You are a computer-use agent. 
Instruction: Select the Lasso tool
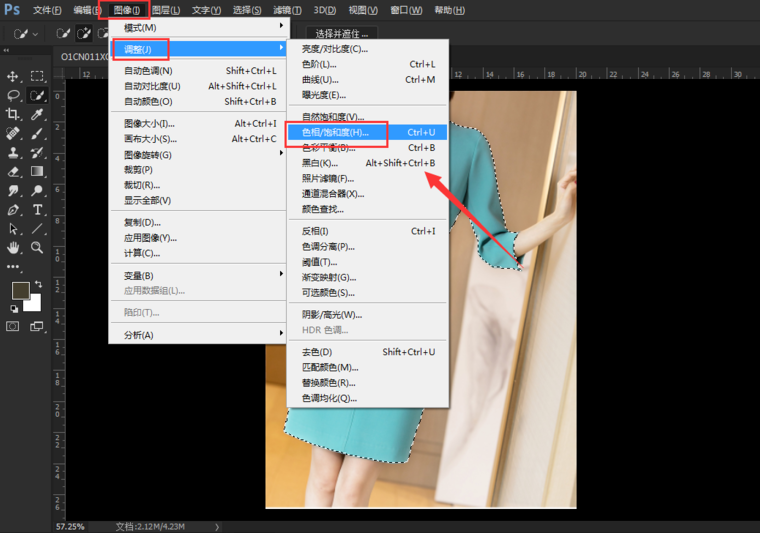[13, 95]
